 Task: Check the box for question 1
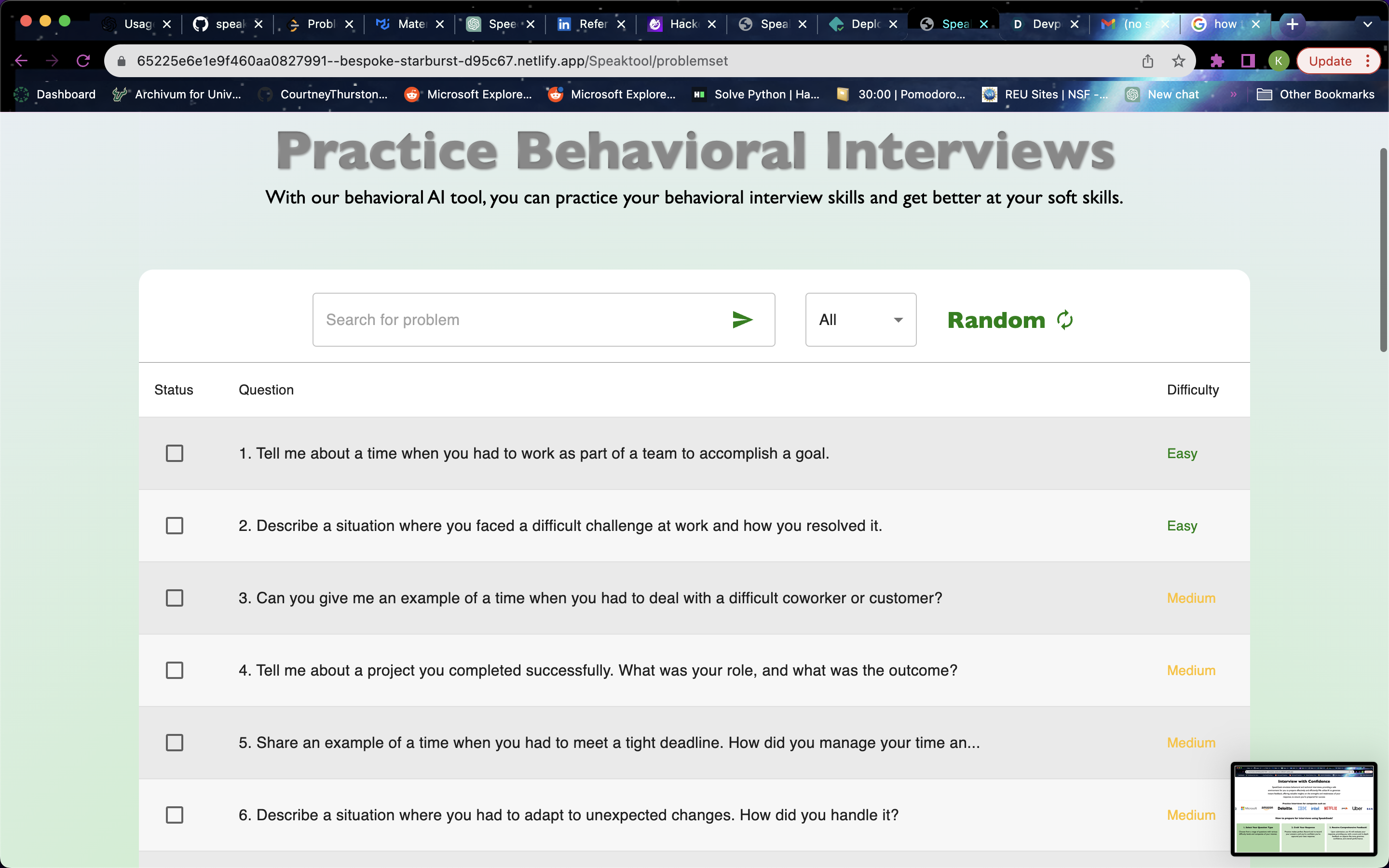click(x=175, y=453)
